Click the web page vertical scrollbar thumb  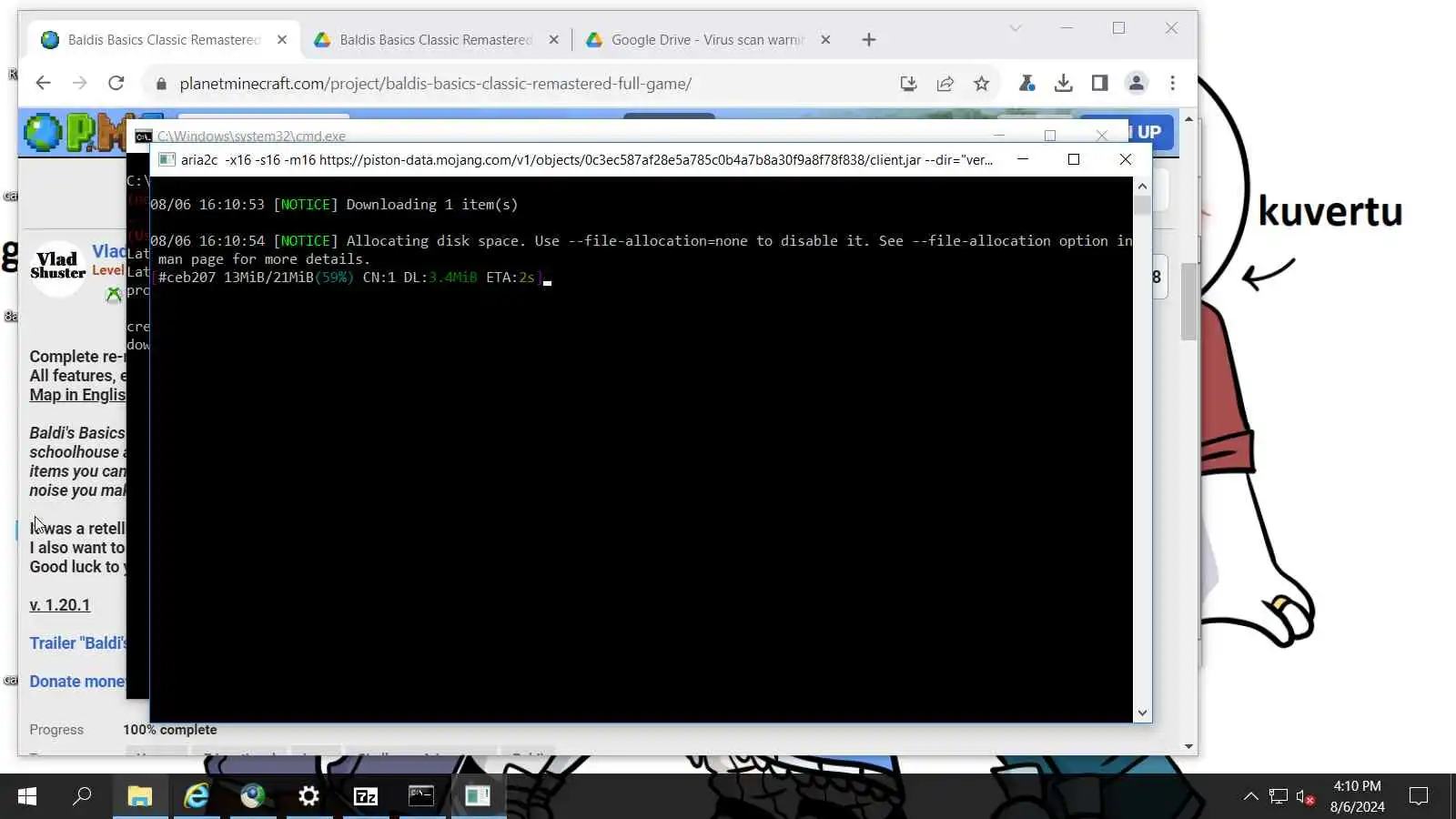pos(1188,301)
